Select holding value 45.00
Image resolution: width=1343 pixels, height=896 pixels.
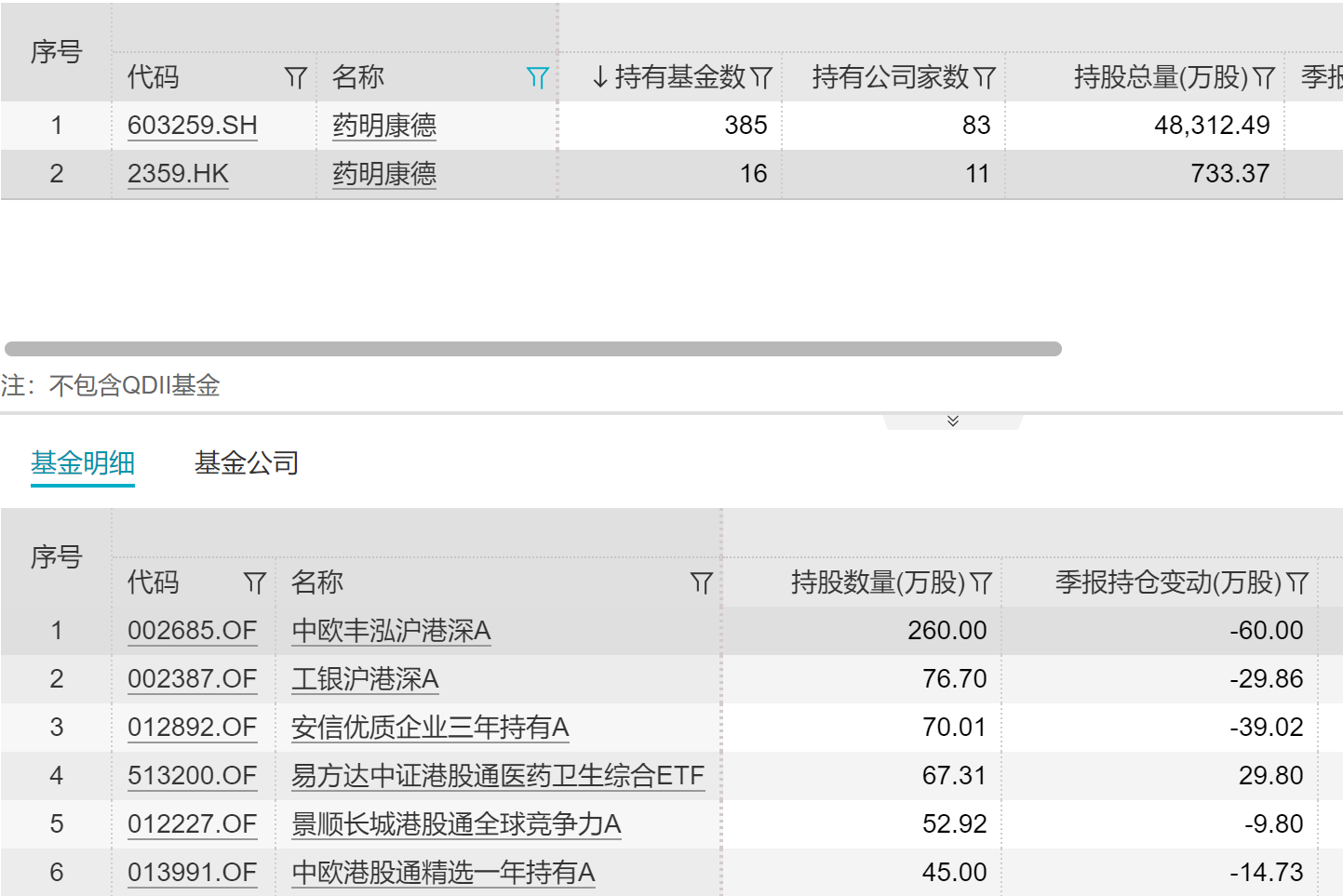(955, 872)
